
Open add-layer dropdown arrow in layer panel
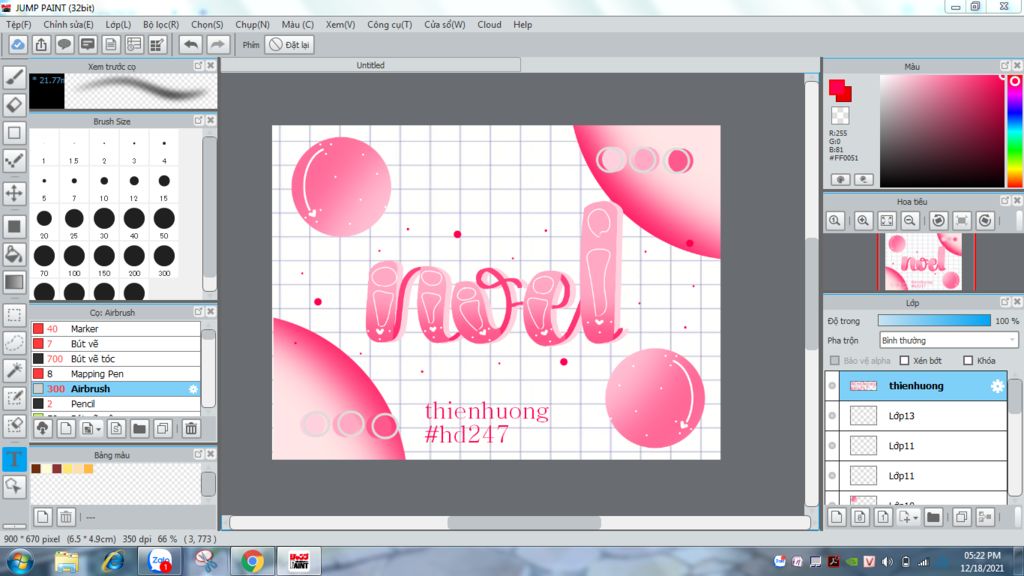click(x=915, y=518)
